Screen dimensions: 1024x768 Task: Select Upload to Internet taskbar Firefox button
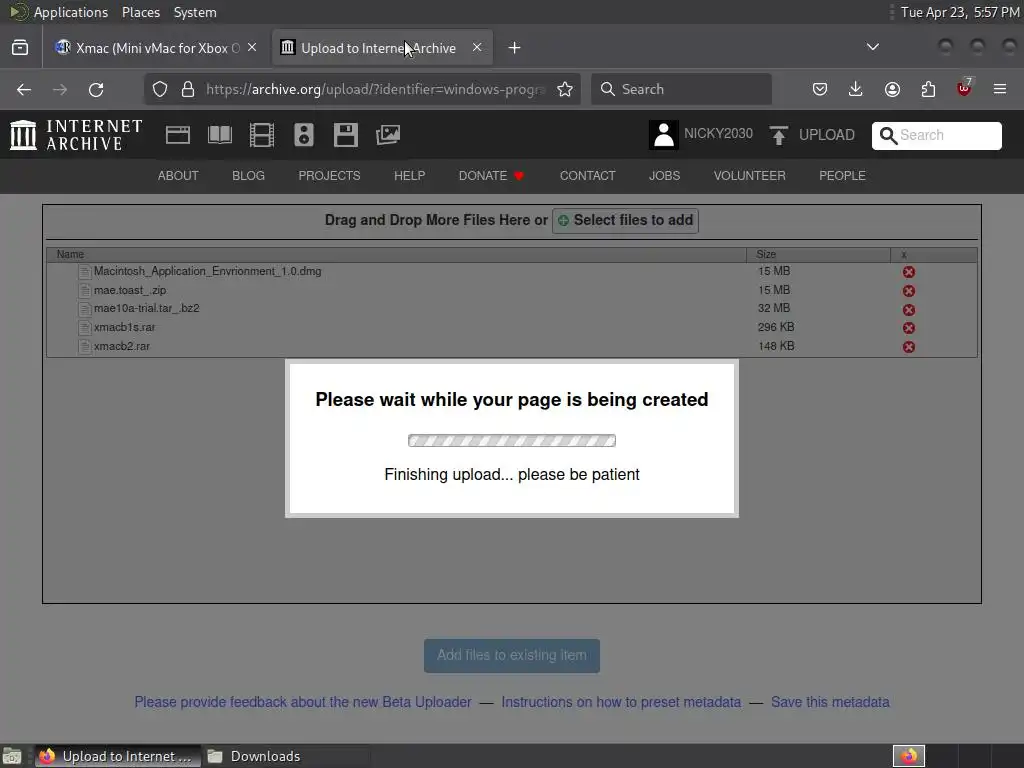(118, 756)
